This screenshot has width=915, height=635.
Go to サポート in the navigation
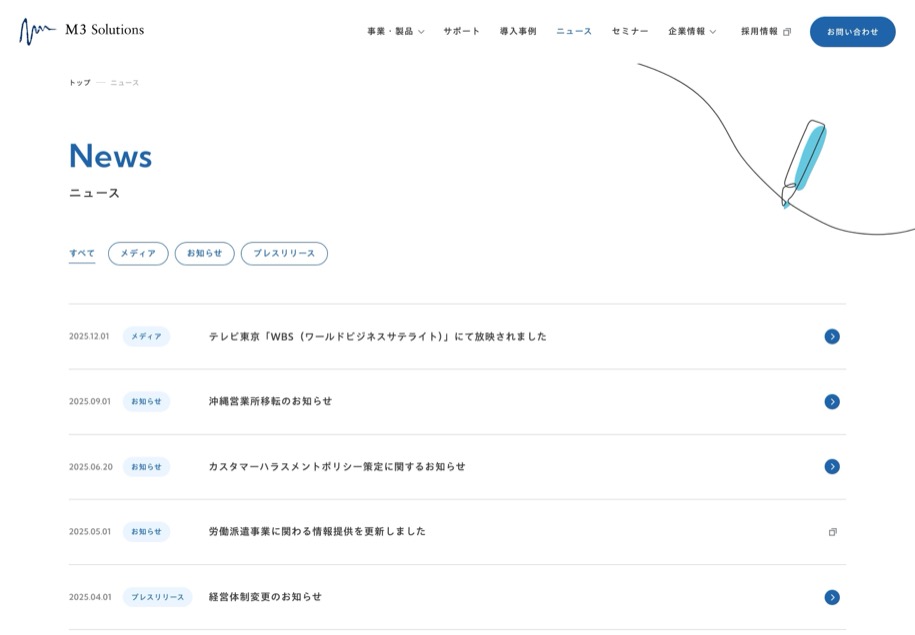[461, 32]
